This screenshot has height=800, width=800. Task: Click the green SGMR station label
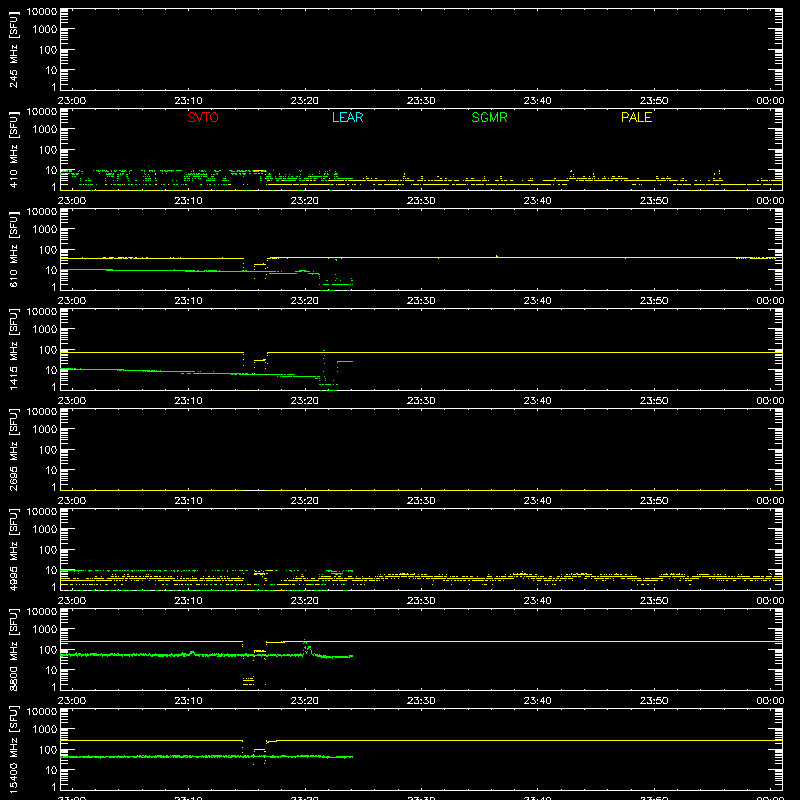click(x=489, y=117)
